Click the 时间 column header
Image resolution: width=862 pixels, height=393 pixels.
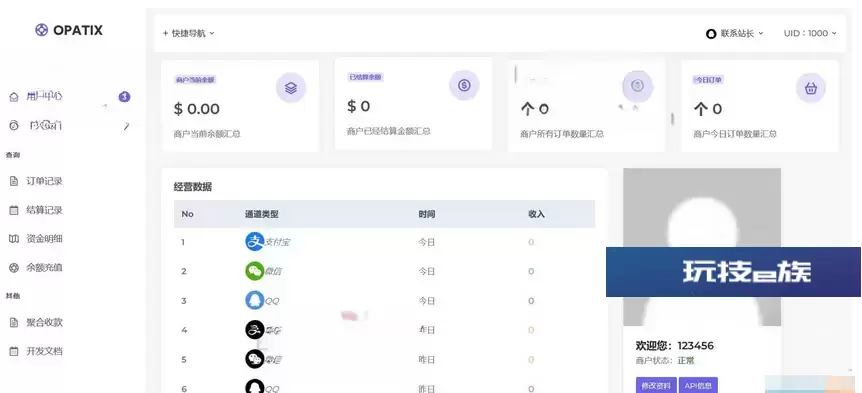pos(427,214)
